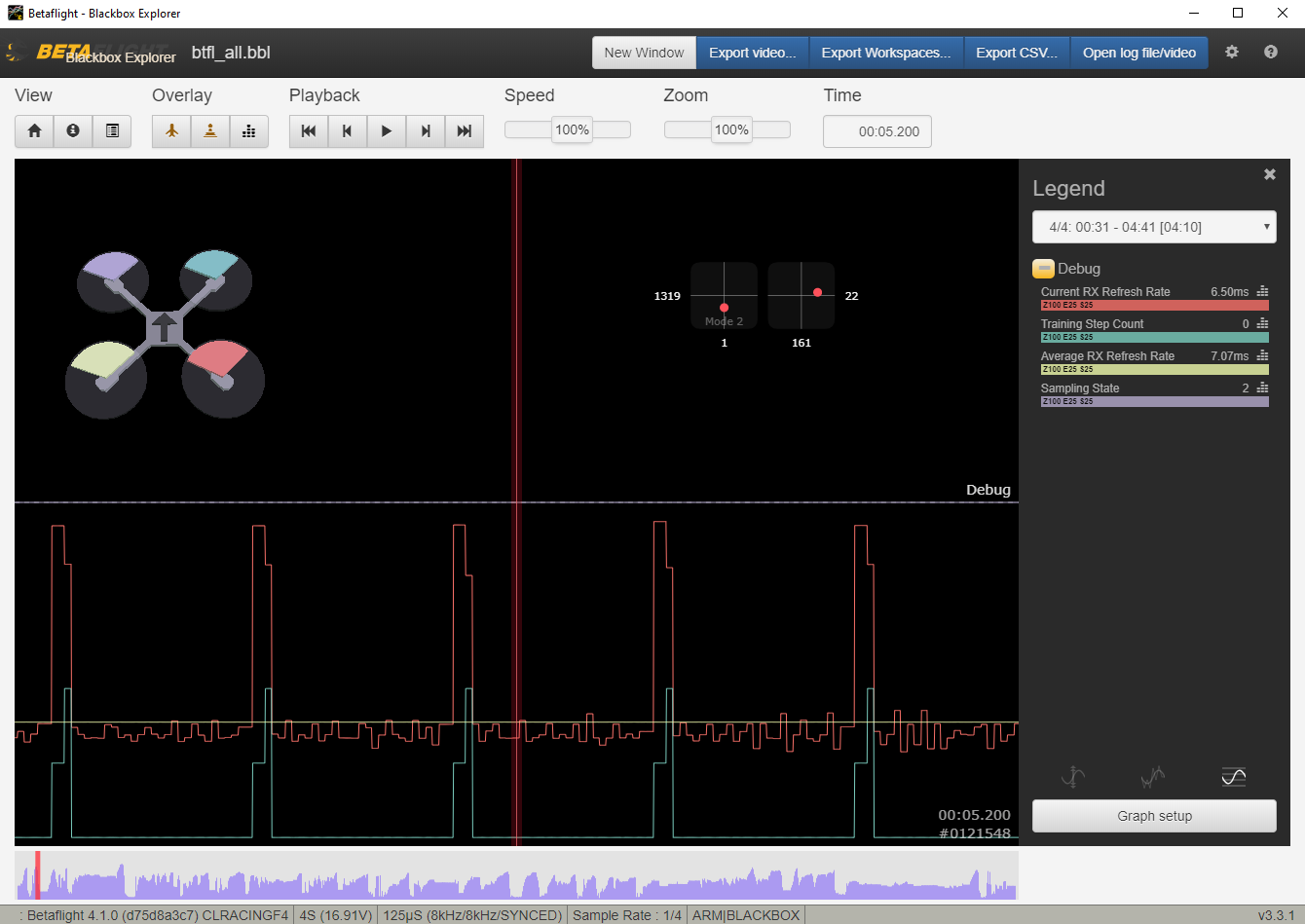Click the Debug graph label
Screen dimensions: 1305x924
pyautogui.click(x=988, y=490)
